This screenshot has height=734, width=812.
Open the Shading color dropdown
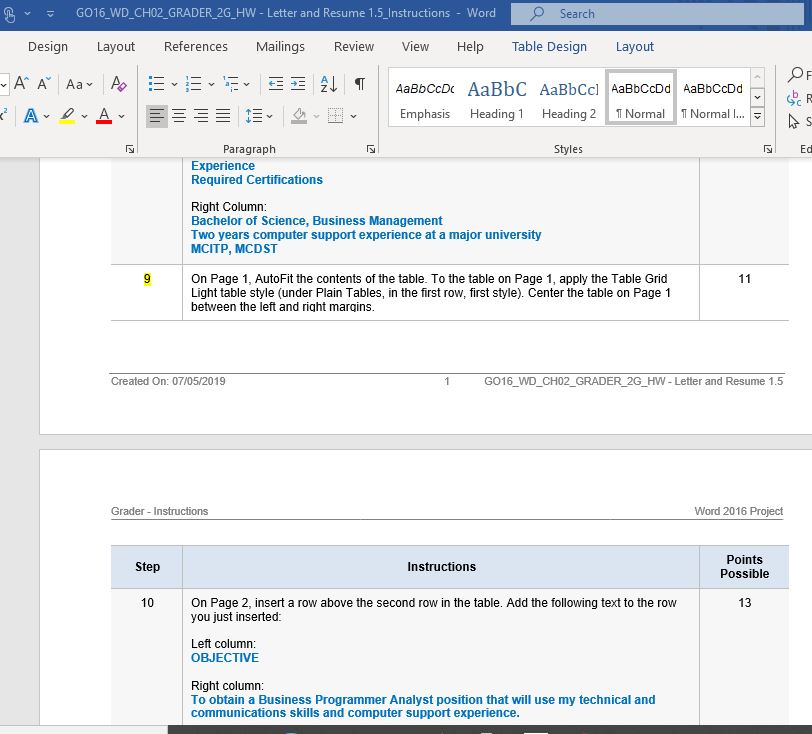click(316, 117)
